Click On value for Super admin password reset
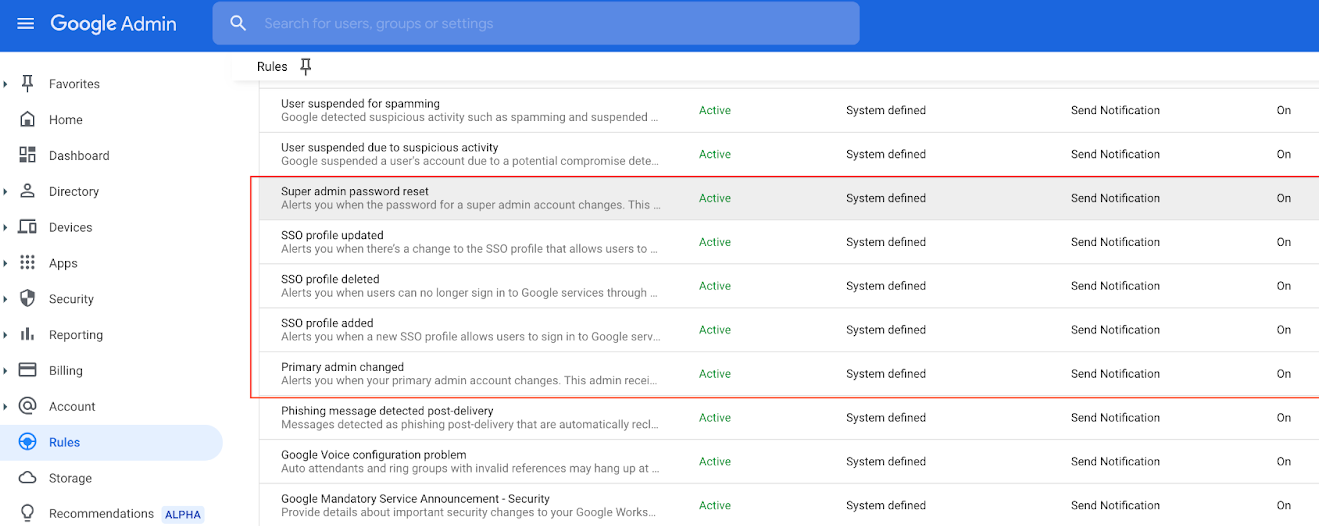Image resolution: width=1319 pixels, height=526 pixels. coord(1283,198)
